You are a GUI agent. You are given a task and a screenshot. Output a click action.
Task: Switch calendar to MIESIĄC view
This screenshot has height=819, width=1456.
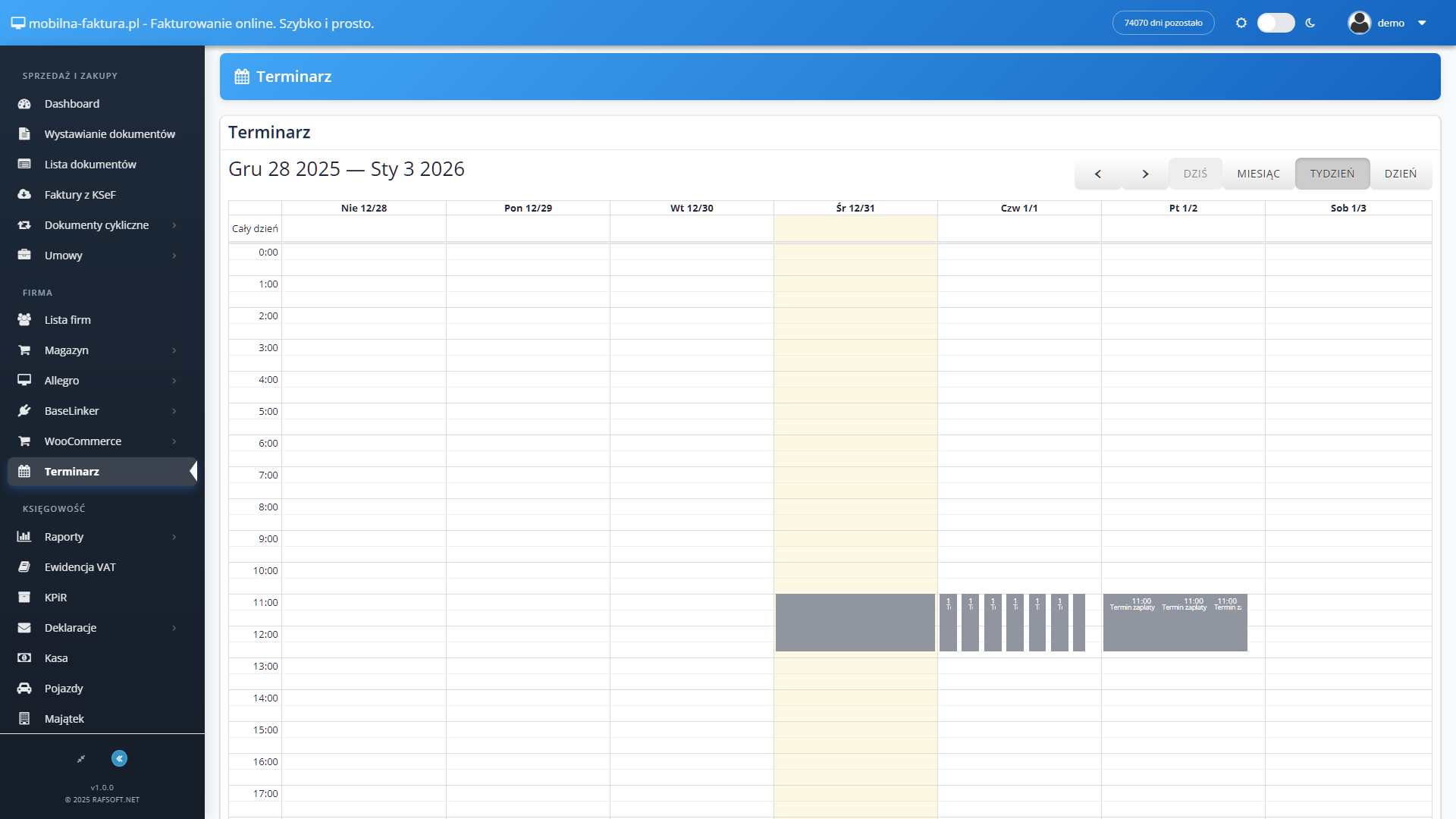point(1258,174)
